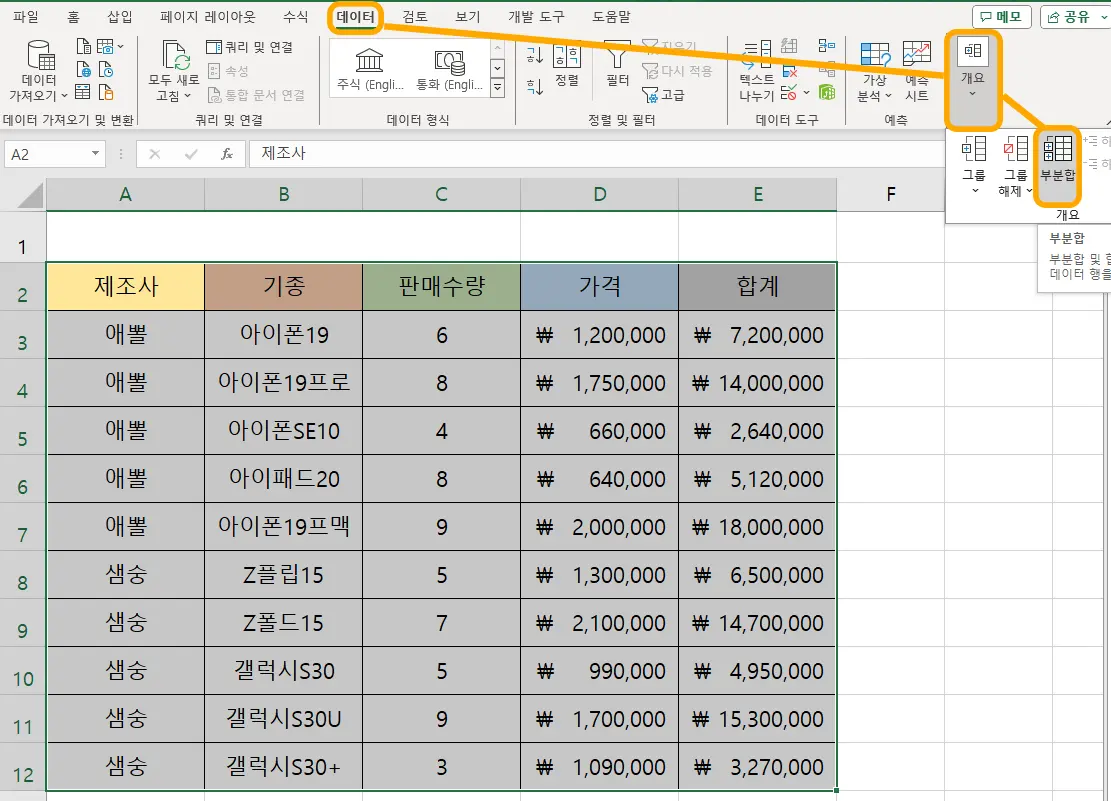Select the cell 갤럭시S30U
Image resolution: width=1111 pixels, height=801 pixels.
(x=283, y=719)
